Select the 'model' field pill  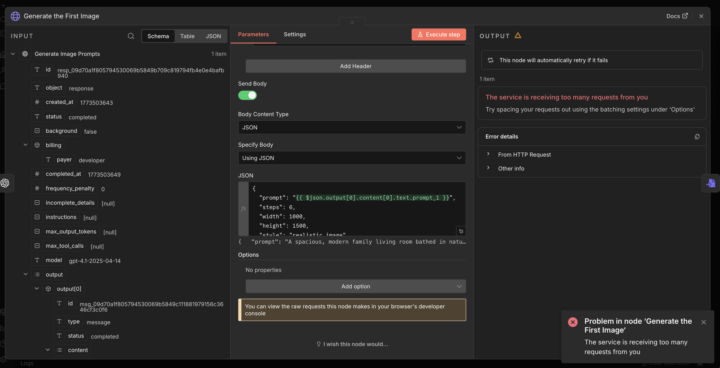coord(49,260)
